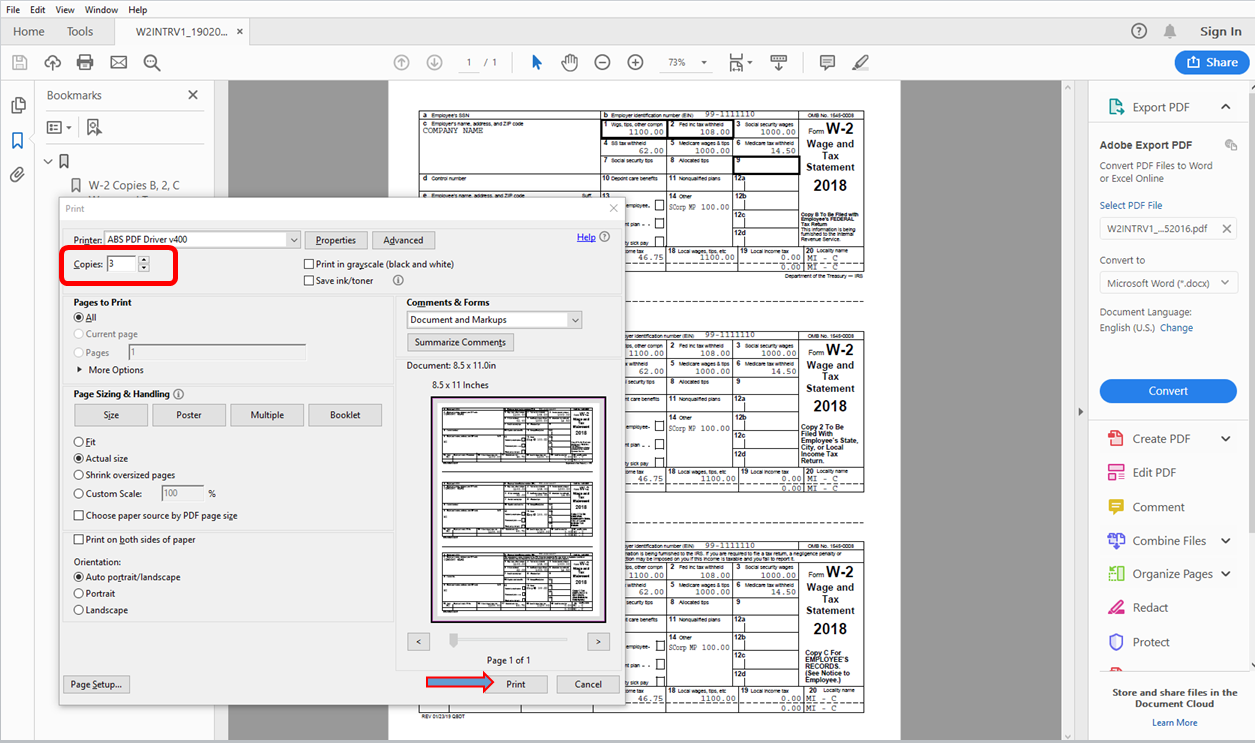The width and height of the screenshot is (1255, 743).
Task: Open the Printer dropdown
Action: point(292,239)
